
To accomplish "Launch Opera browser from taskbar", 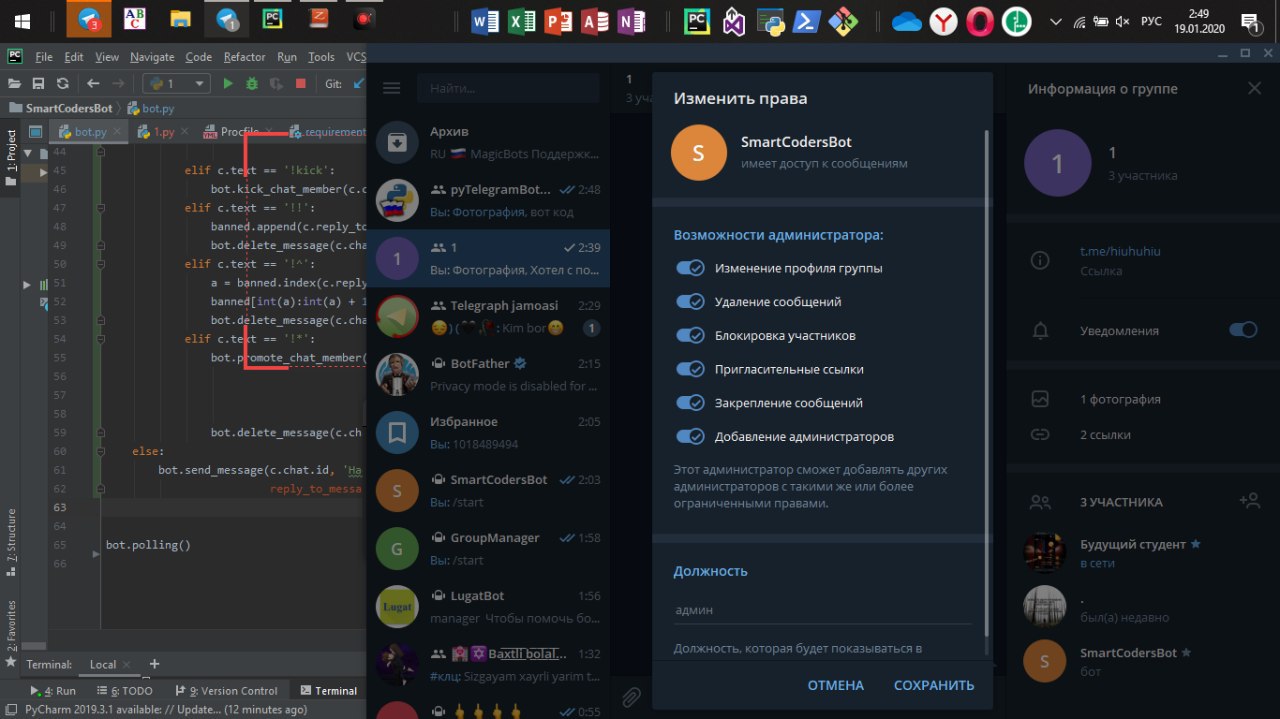I will 980,20.
